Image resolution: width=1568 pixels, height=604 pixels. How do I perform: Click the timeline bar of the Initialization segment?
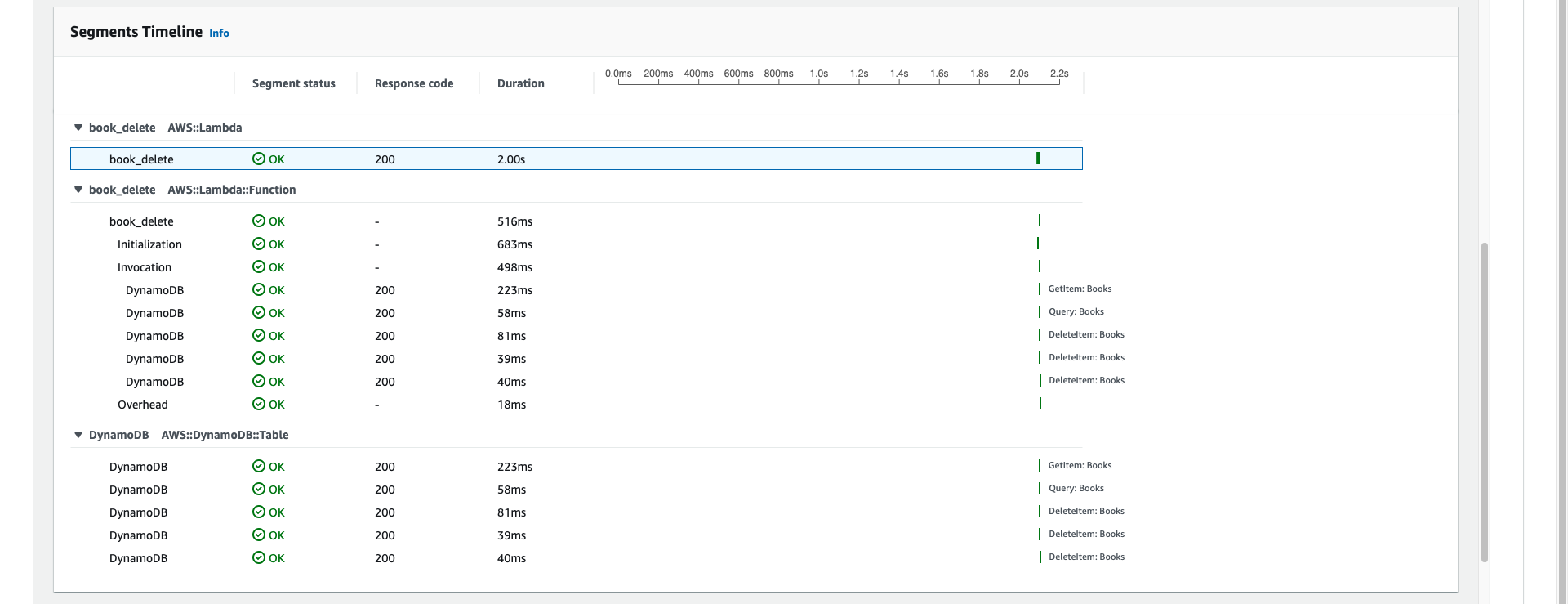[x=1038, y=243]
